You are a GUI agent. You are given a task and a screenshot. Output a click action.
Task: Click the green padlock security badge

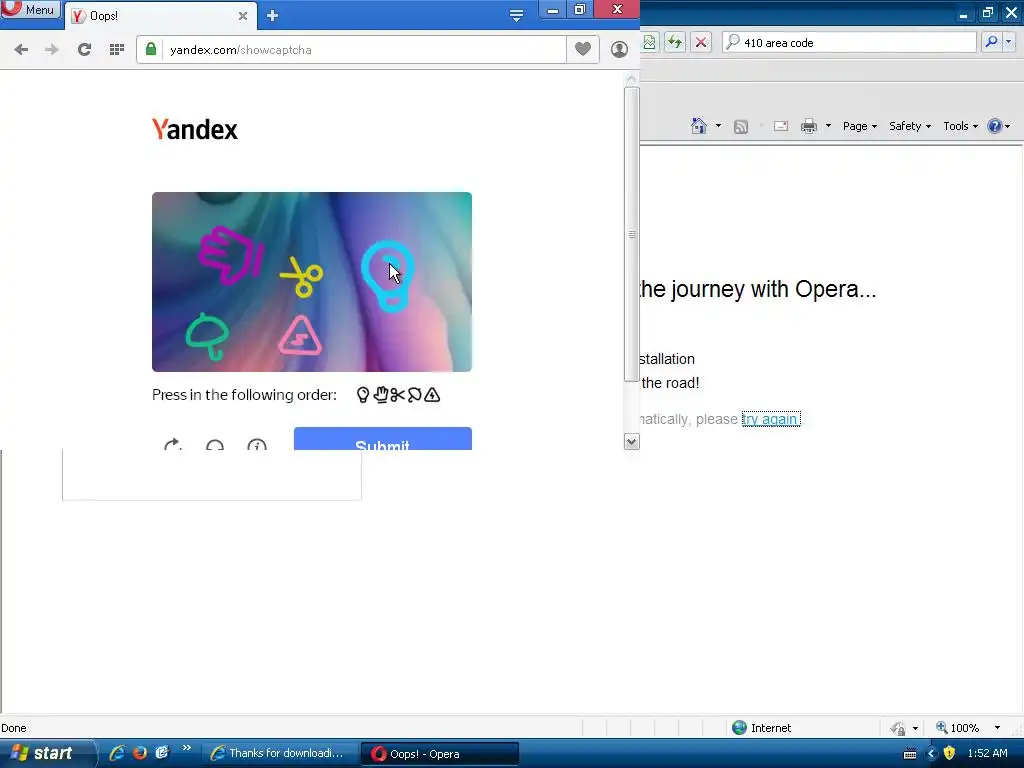[151, 50]
